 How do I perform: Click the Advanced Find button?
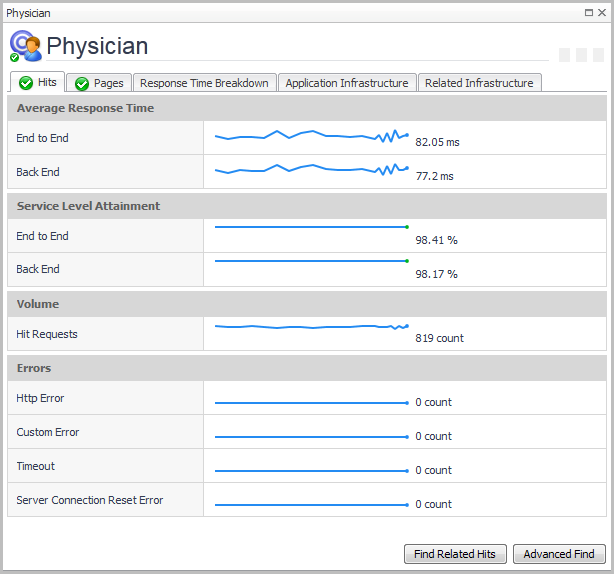(x=558, y=554)
